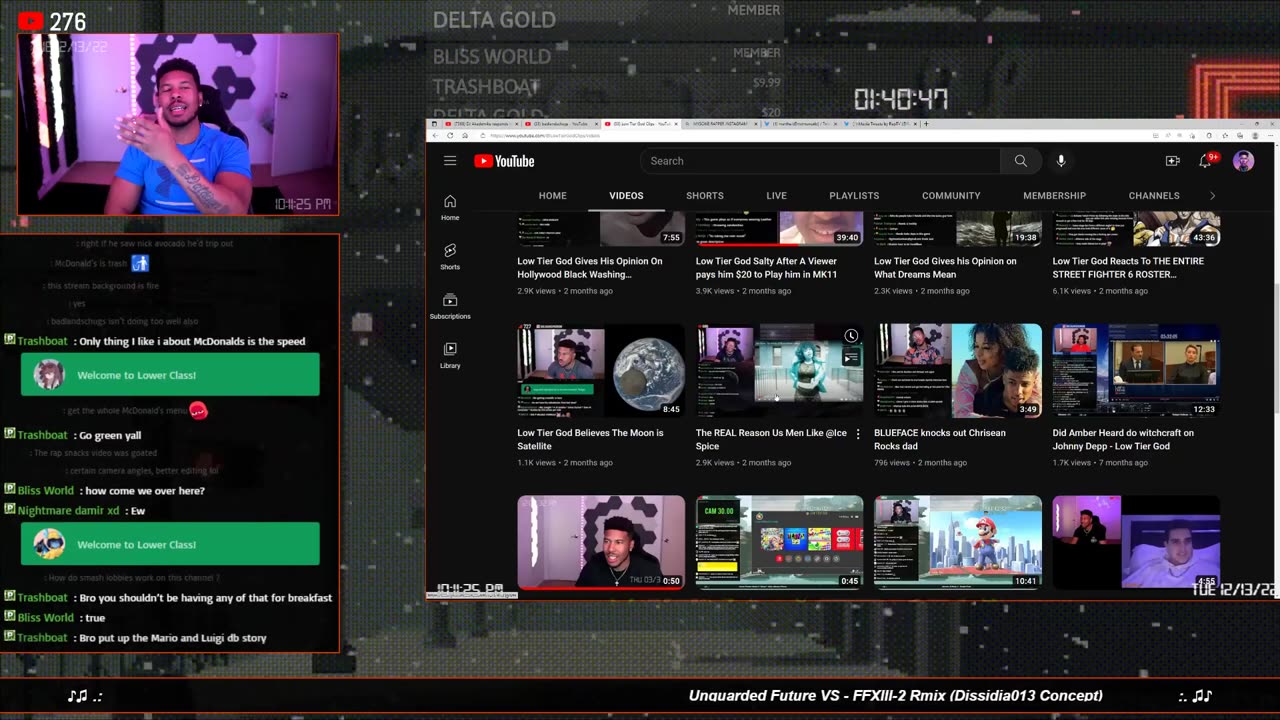This screenshot has height=720, width=1280.
Task: Open the PLAYLISTS channel tab
Action: tap(854, 196)
